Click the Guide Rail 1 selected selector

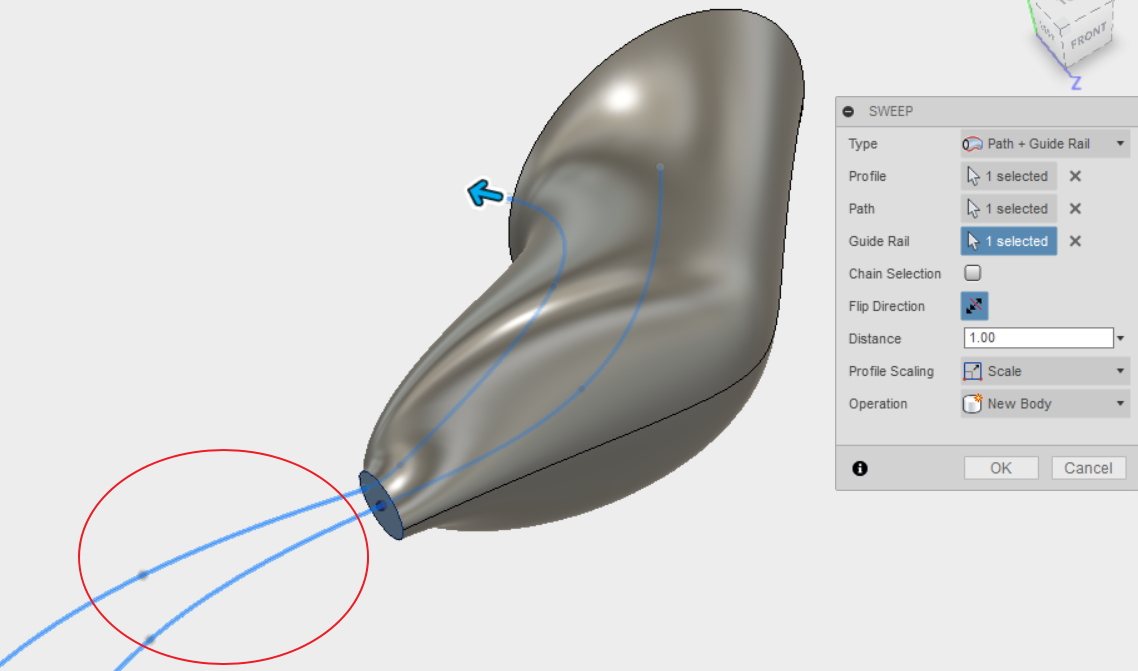[x=1009, y=241]
